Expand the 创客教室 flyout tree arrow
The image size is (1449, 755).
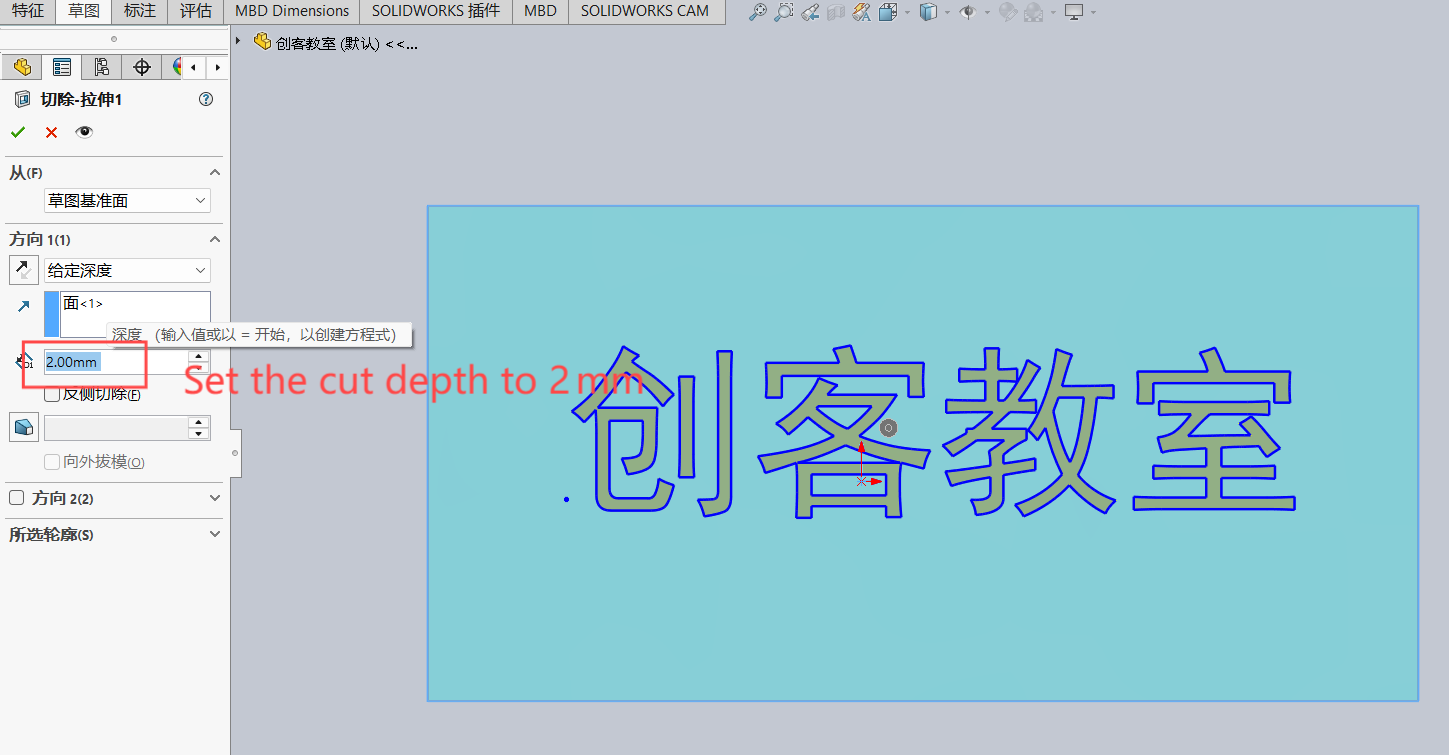238,41
